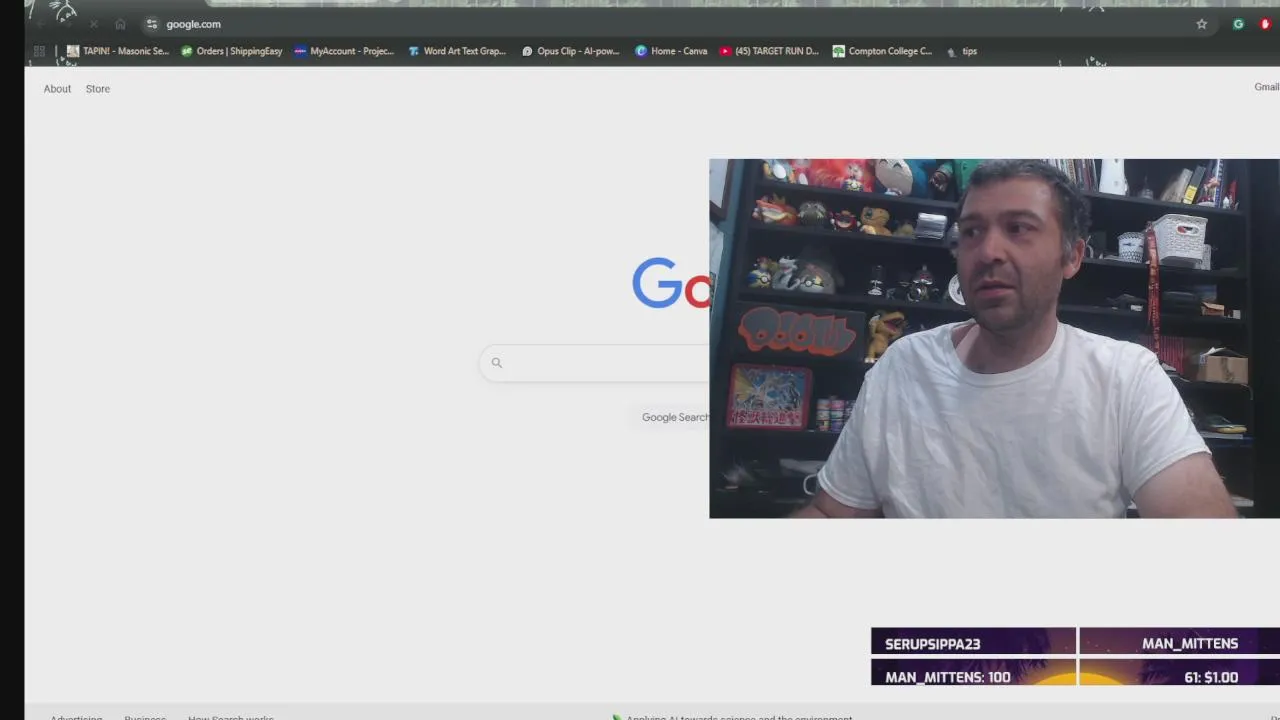Open the tips bookmark

pyautogui.click(x=961, y=51)
